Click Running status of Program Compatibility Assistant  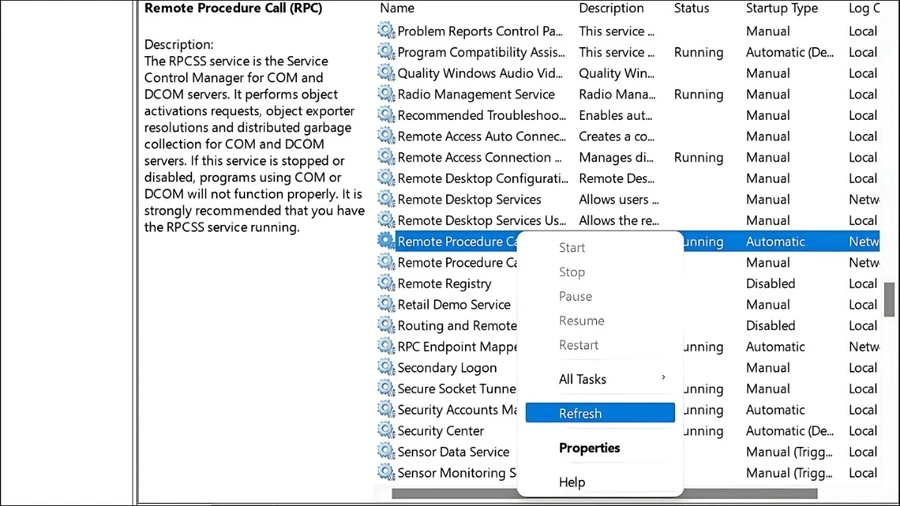(x=699, y=52)
